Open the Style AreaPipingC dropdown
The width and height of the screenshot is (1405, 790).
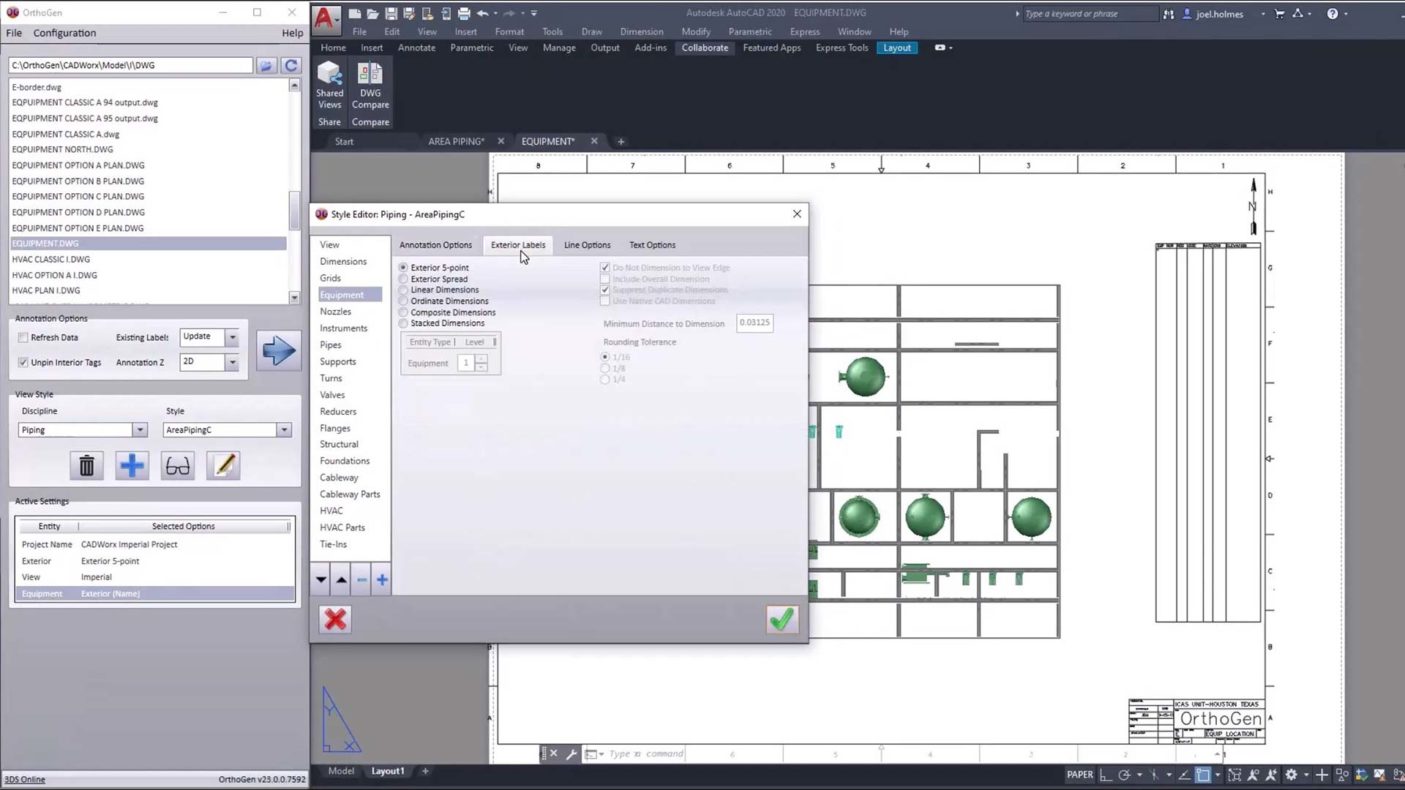coord(283,430)
